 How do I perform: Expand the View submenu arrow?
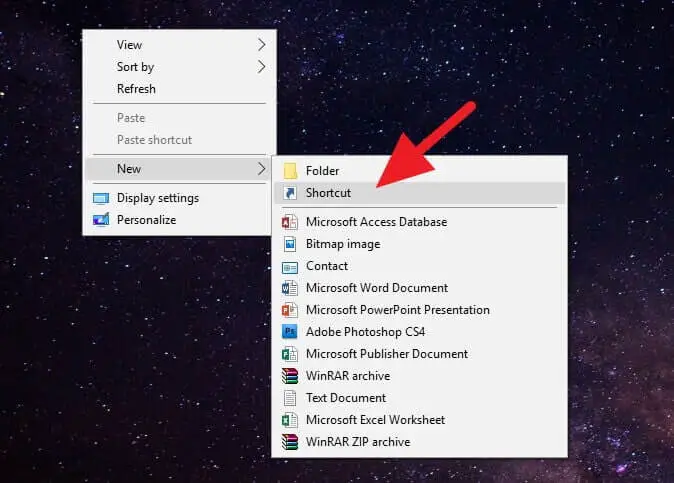261,45
